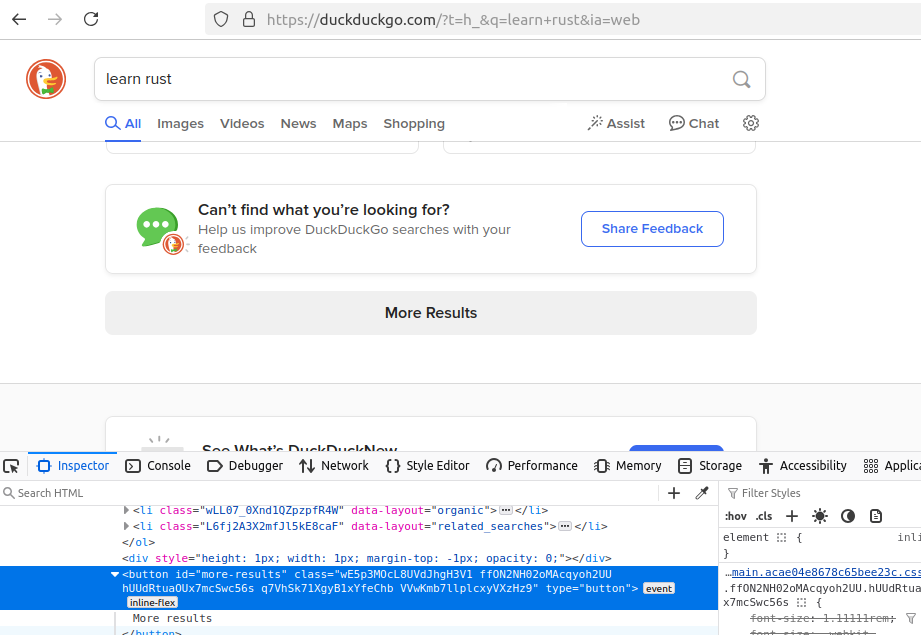Switch to the Inspector tab
921x635 pixels.
point(73,466)
